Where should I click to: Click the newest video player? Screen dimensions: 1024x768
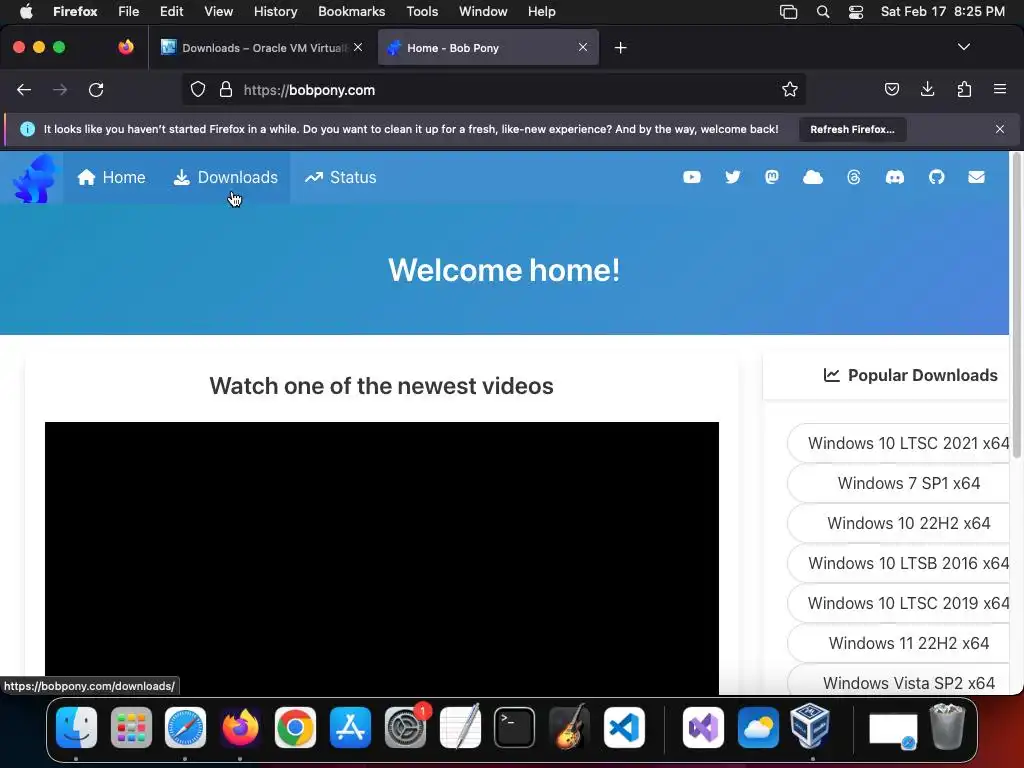point(382,558)
